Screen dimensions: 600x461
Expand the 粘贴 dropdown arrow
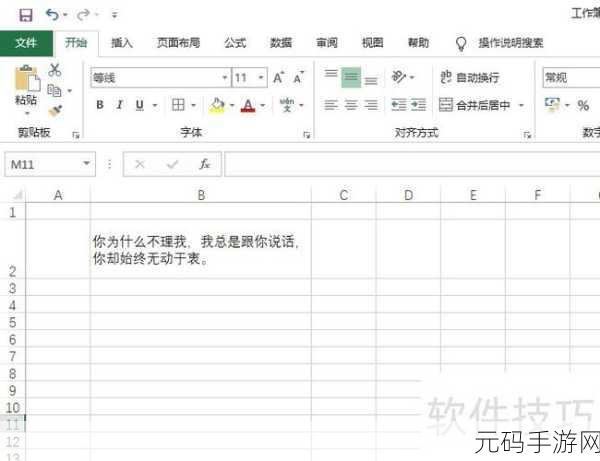(x=27, y=114)
